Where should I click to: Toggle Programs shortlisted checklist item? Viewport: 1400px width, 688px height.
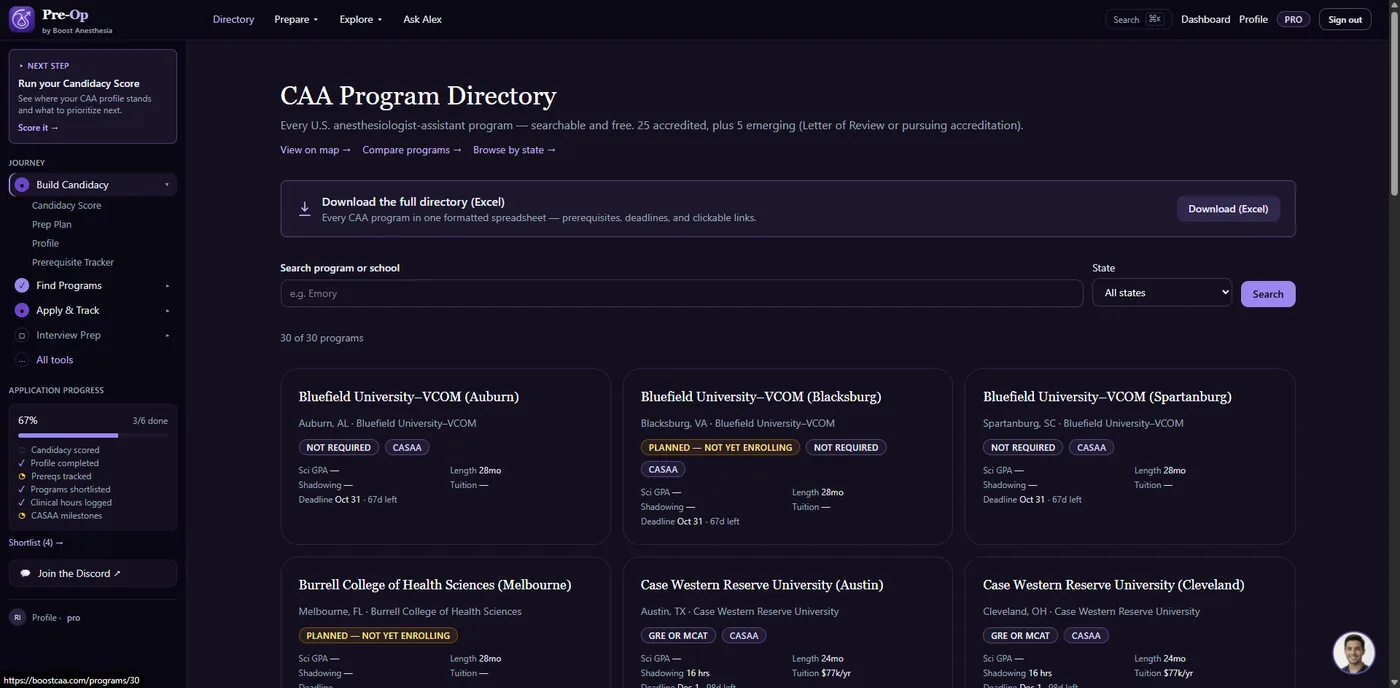pyautogui.click(x=64, y=489)
